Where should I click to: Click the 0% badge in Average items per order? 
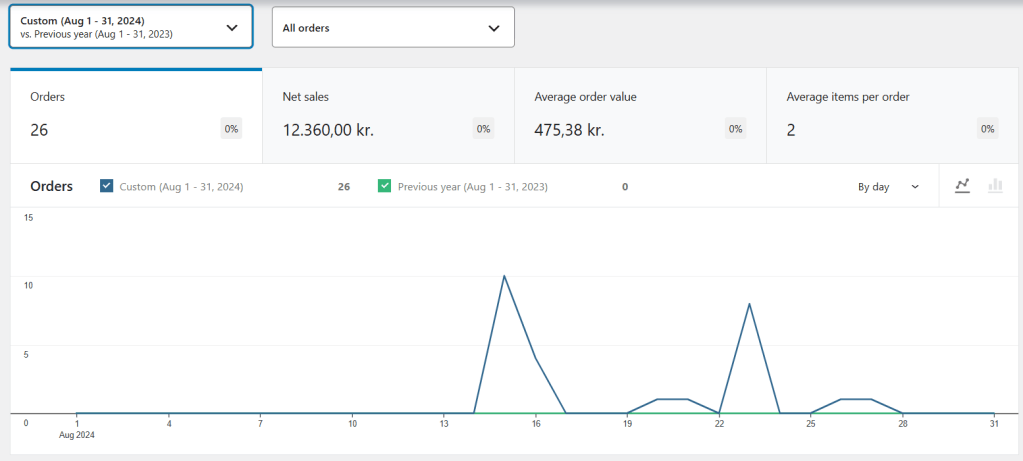987,129
